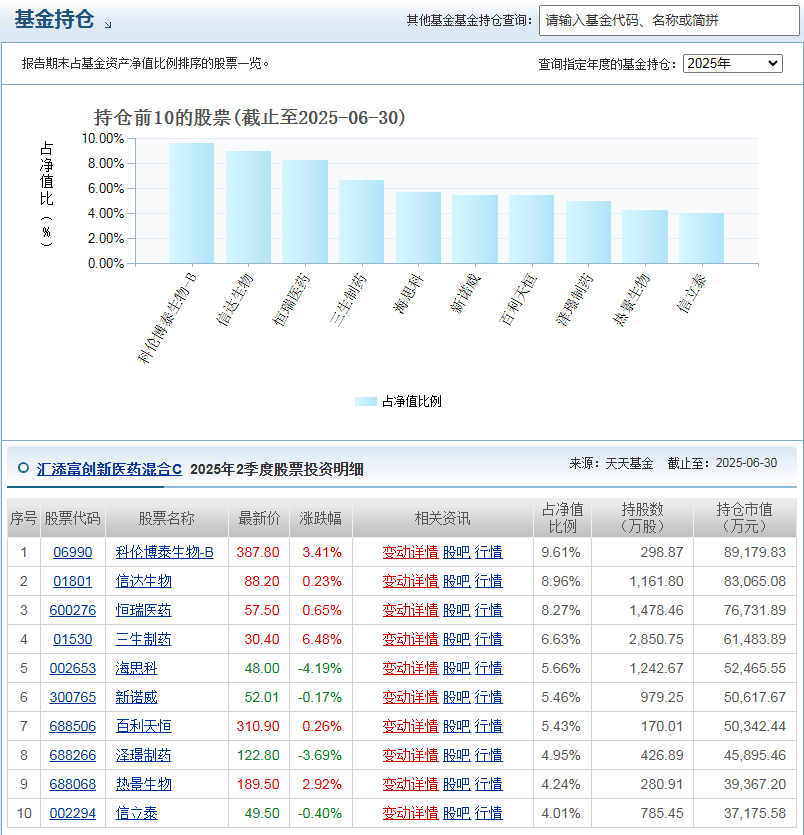Click the 最新价 column header
Image resolution: width=804 pixels, height=835 pixels.
pos(259,518)
